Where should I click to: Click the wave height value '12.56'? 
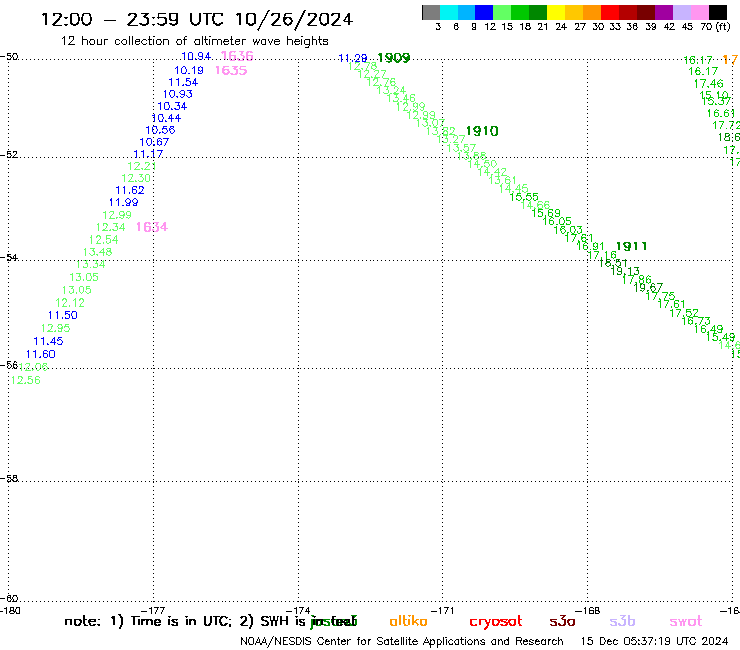tap(25, 380)
